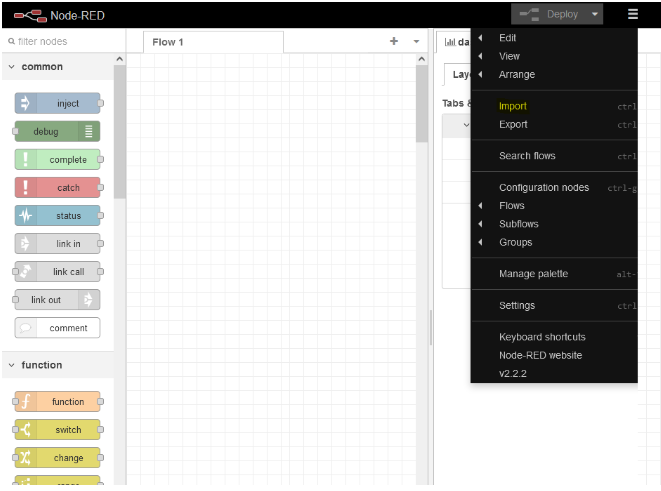This screenshot has height=491, width=661.
Task: Select Search flows menu item
Action: 554,156
